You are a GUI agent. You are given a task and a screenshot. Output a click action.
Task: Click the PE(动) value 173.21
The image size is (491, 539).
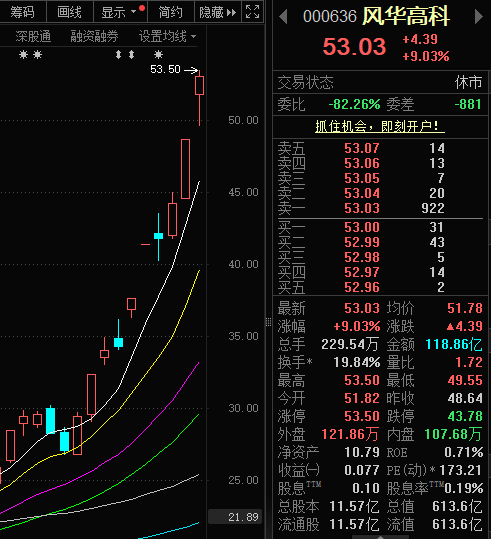pos(460,470)
